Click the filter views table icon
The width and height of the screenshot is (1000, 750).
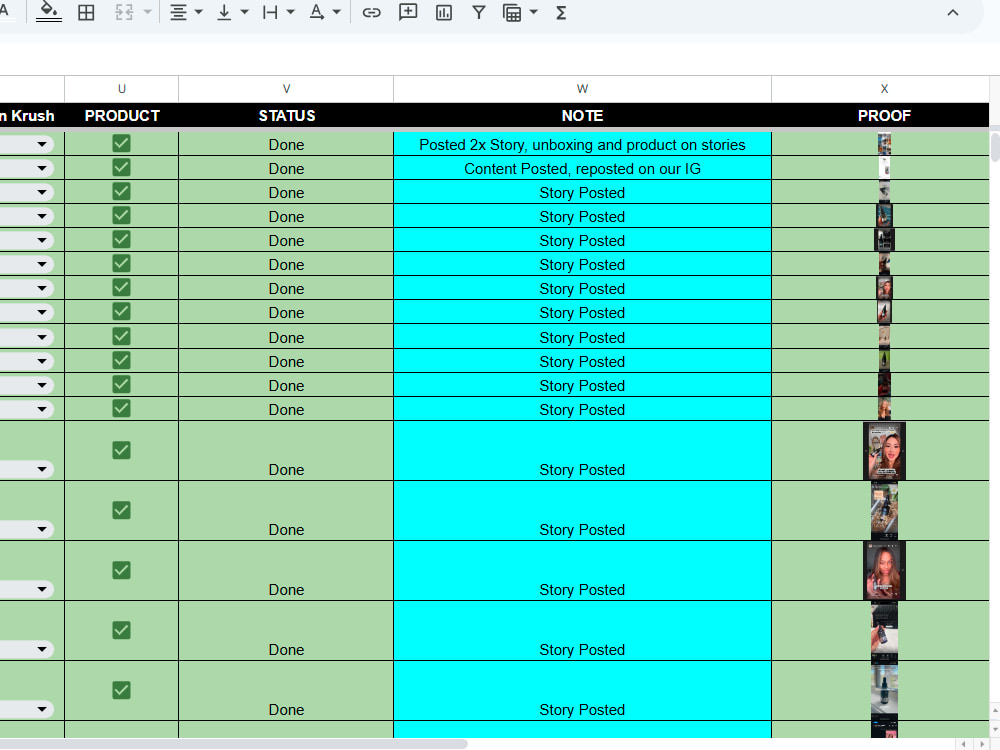tap(512, 13)
